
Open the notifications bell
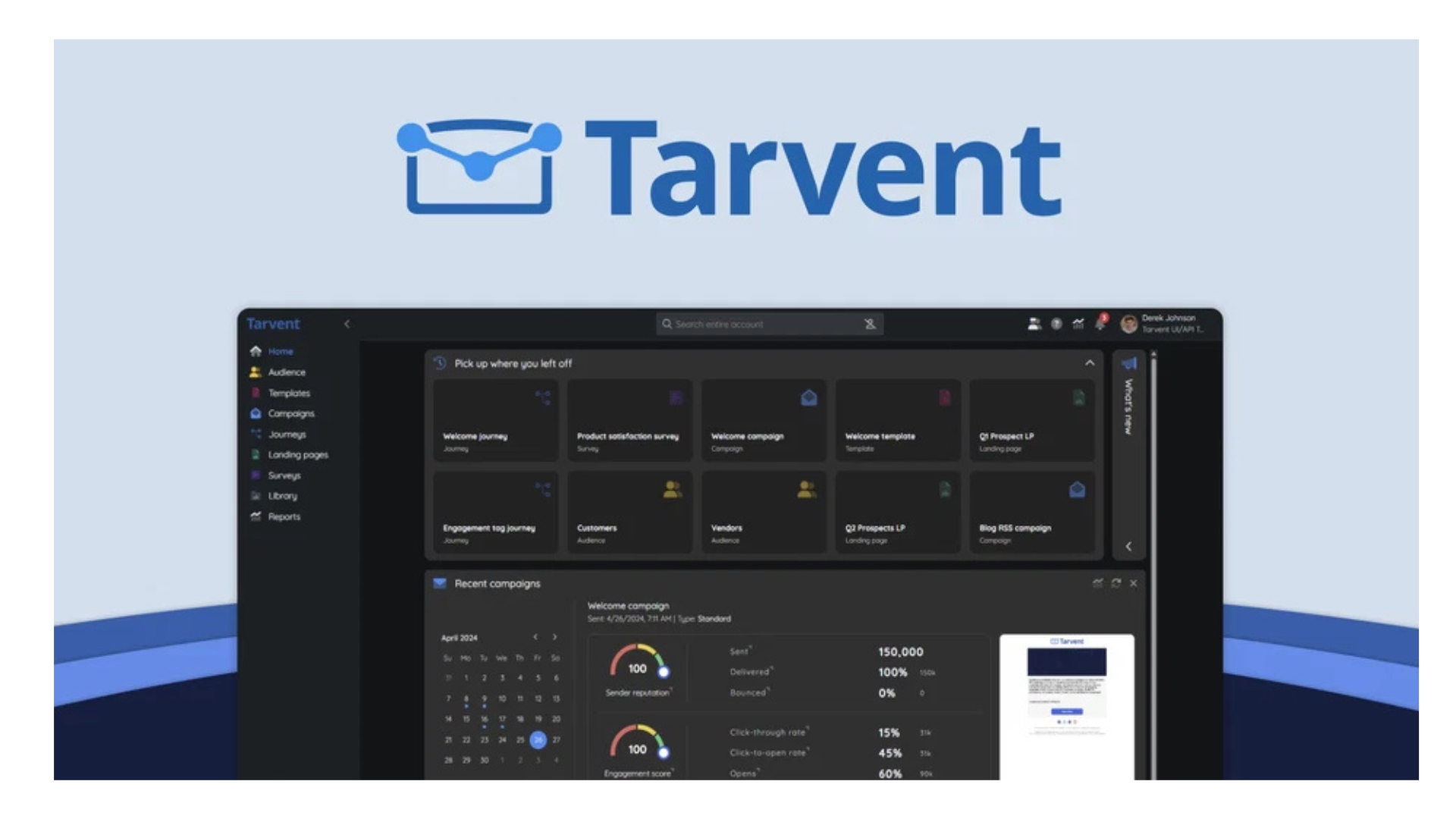tap(1100, 324)
